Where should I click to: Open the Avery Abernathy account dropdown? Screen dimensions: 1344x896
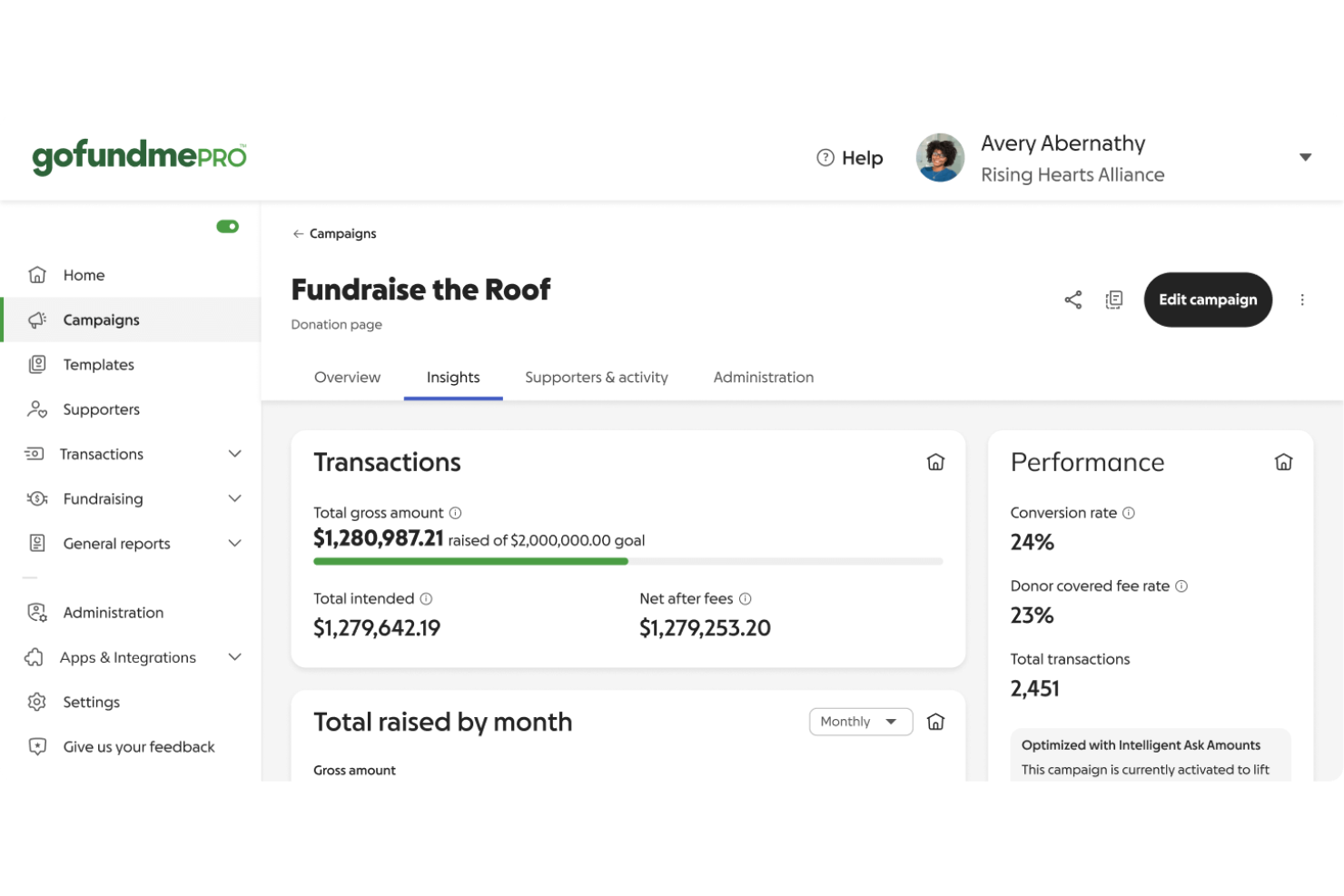click(x=1305, y=157)
